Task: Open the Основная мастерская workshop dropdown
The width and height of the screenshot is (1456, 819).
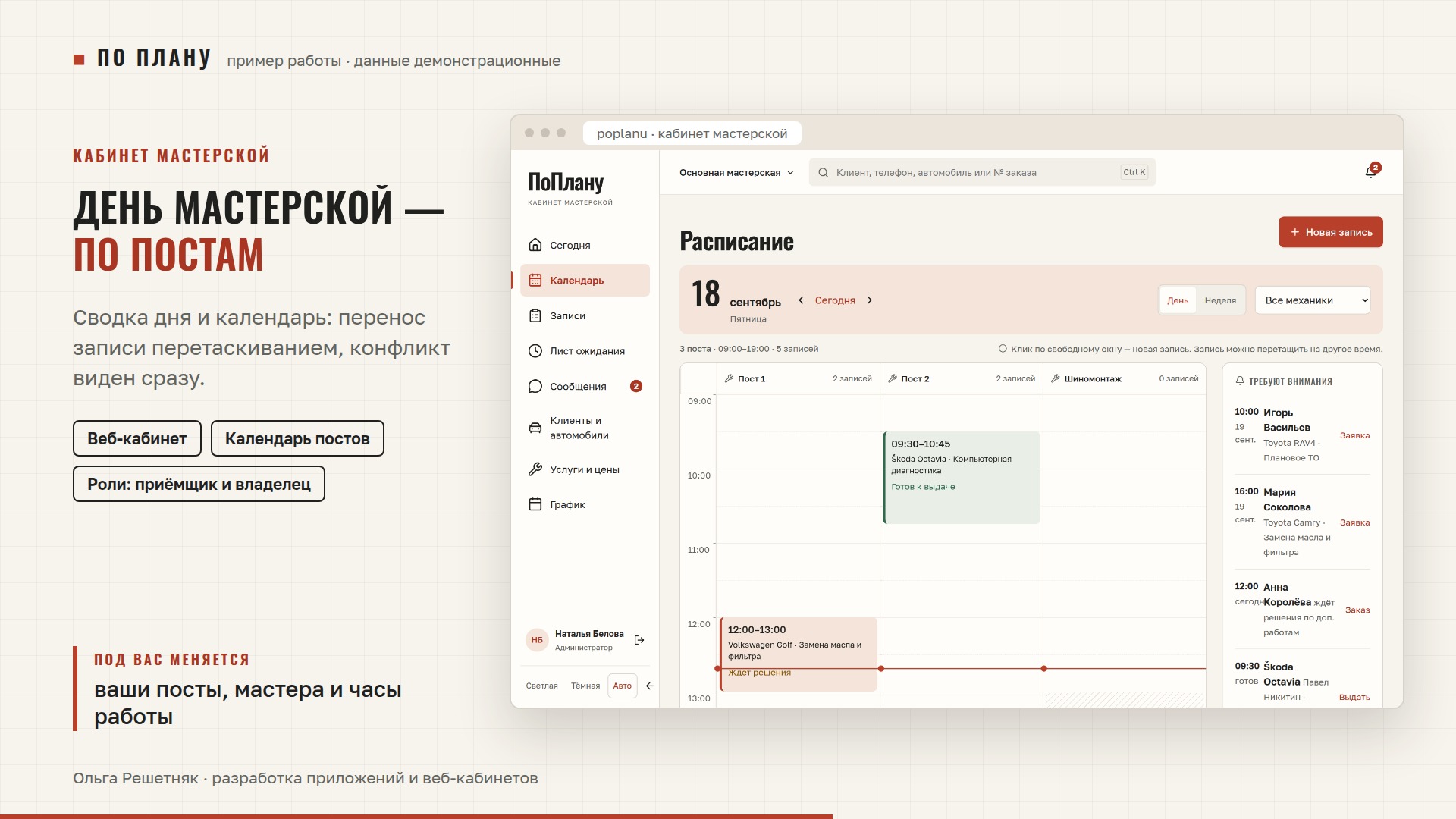Action: coord(736,173)
